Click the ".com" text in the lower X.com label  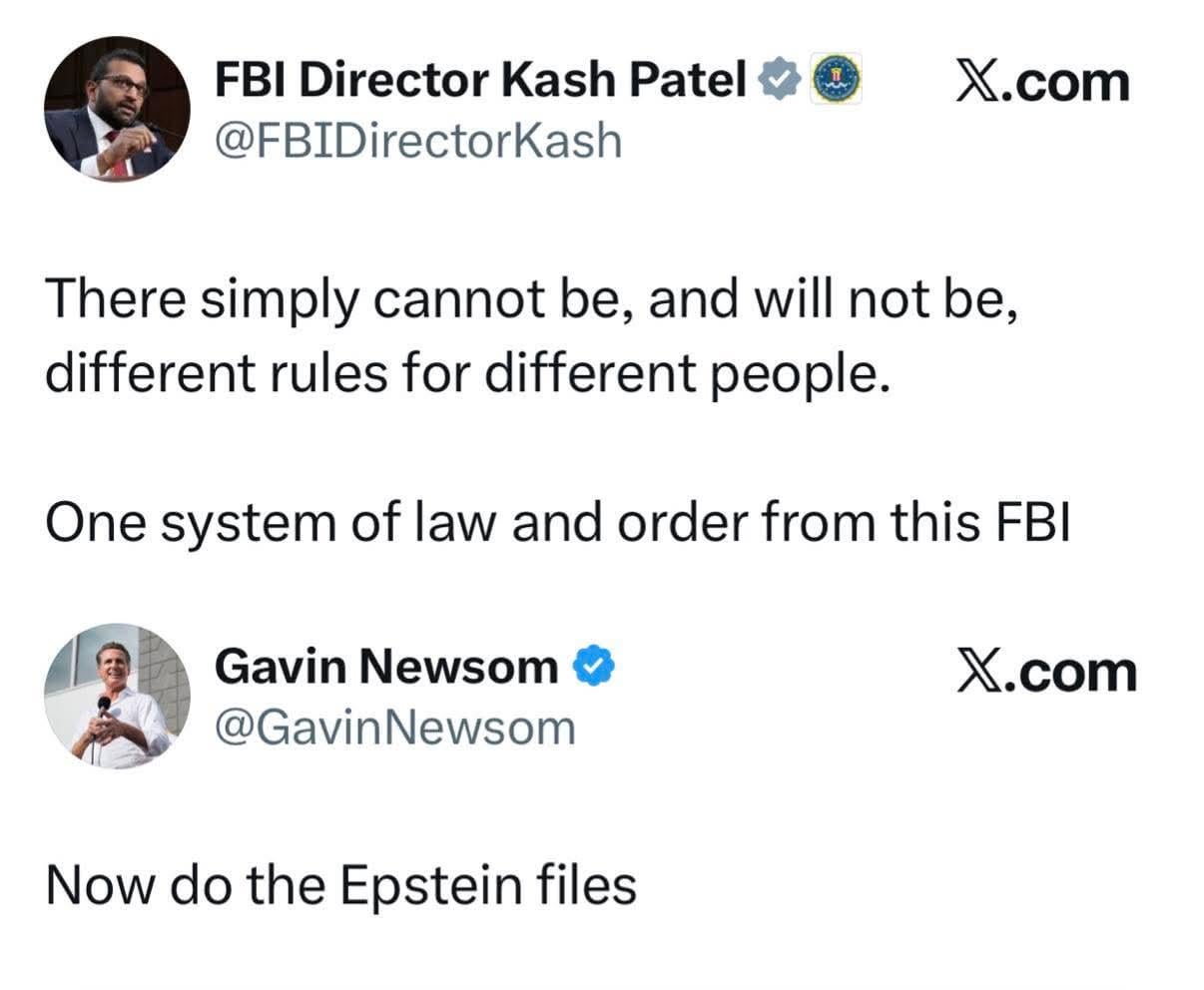coord(1074,674)
